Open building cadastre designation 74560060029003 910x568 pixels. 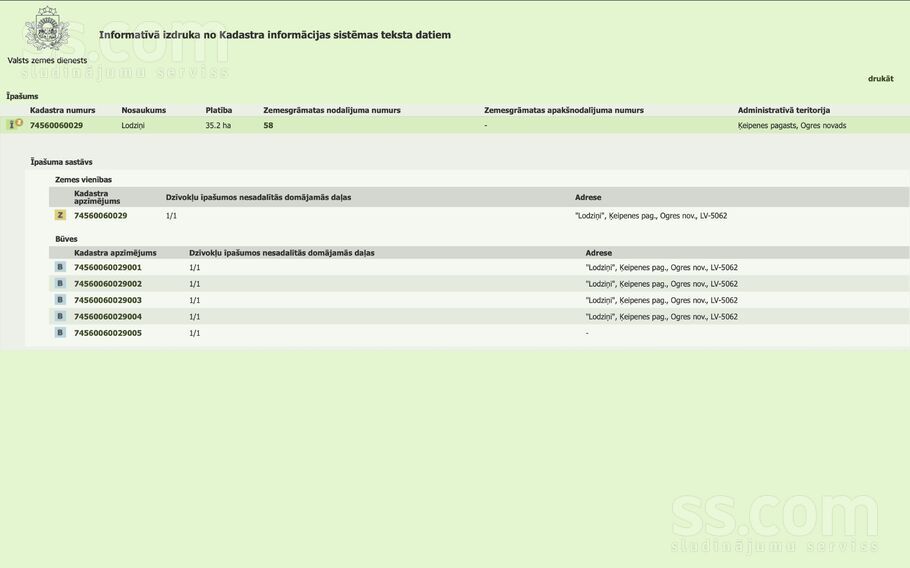pyautogui.click(x=107, y=301)
